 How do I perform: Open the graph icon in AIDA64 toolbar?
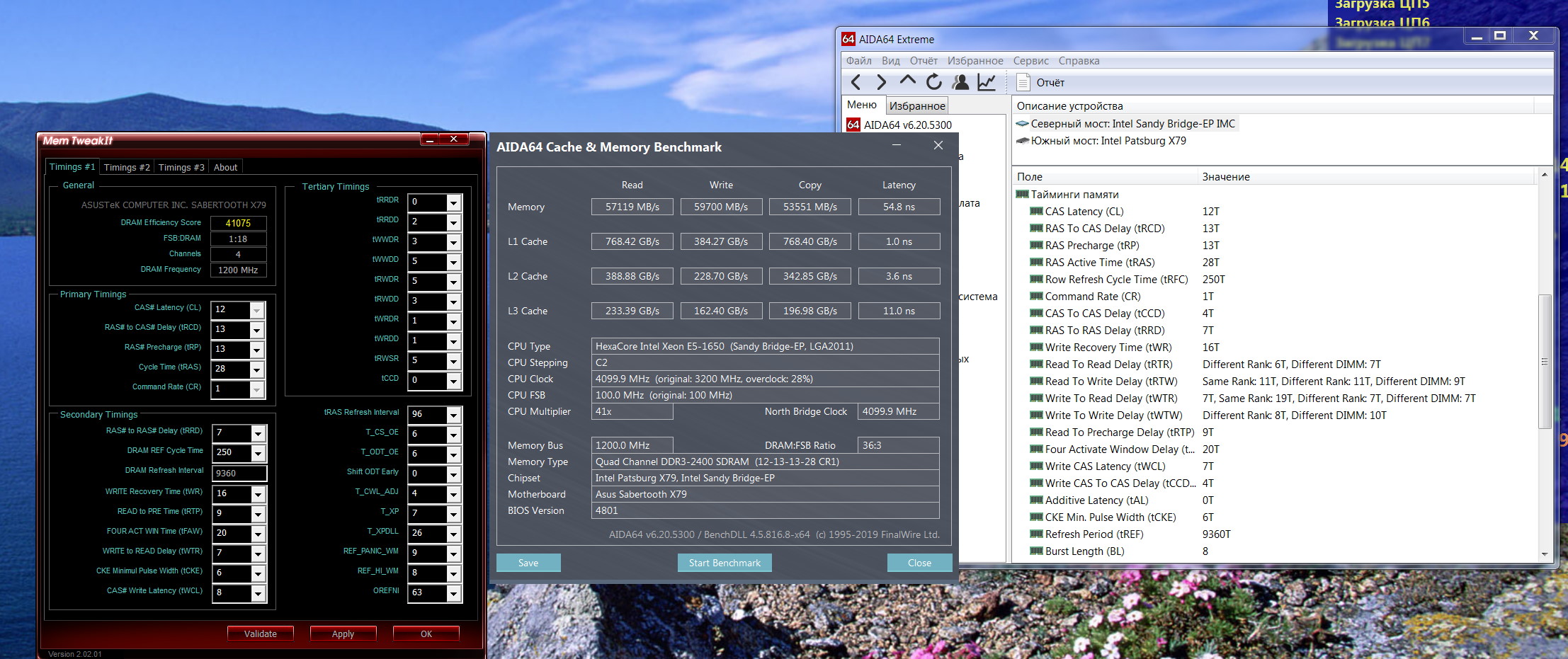pyautogui.click(x=987, y=83)
